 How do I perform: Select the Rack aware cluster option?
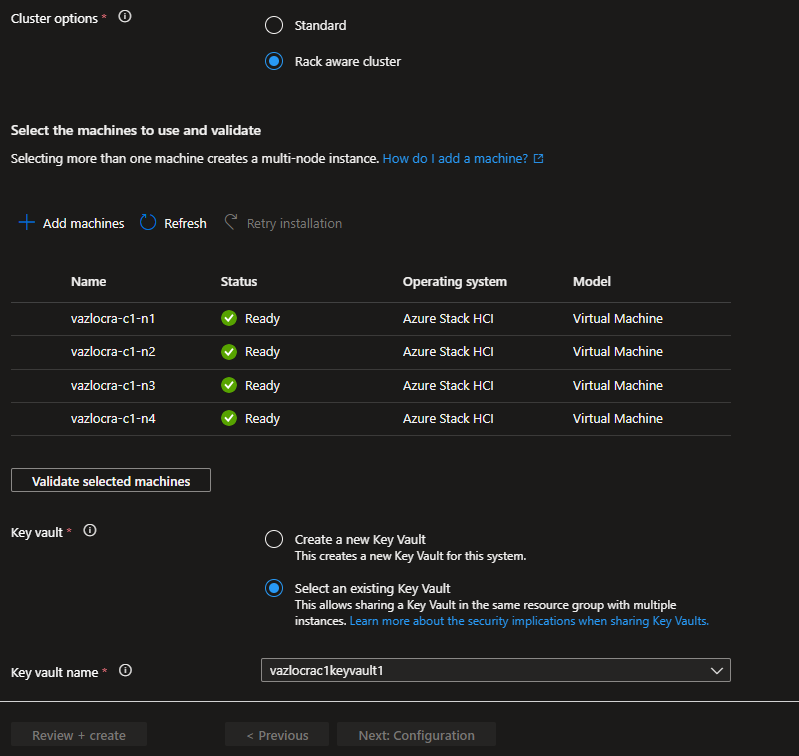[274, 61]
